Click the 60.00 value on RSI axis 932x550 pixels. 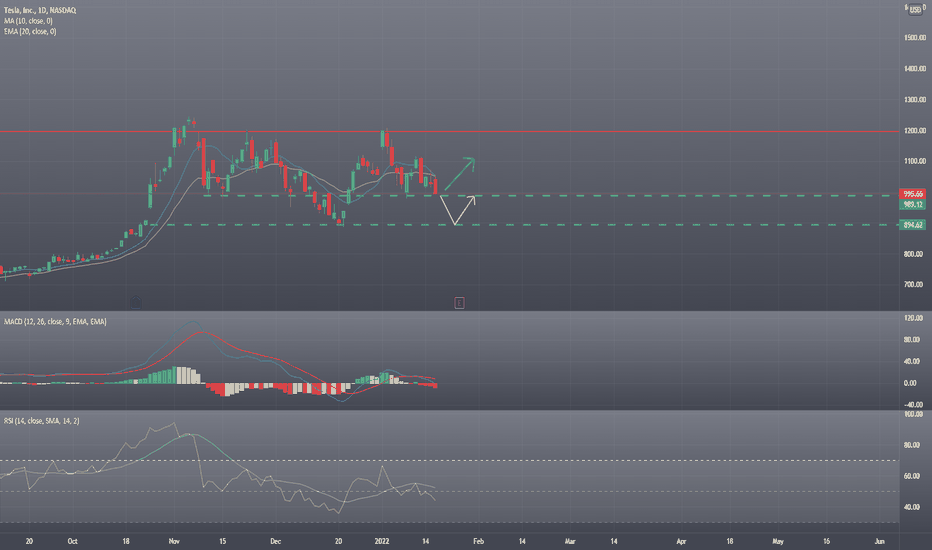(x=912, y=476)
